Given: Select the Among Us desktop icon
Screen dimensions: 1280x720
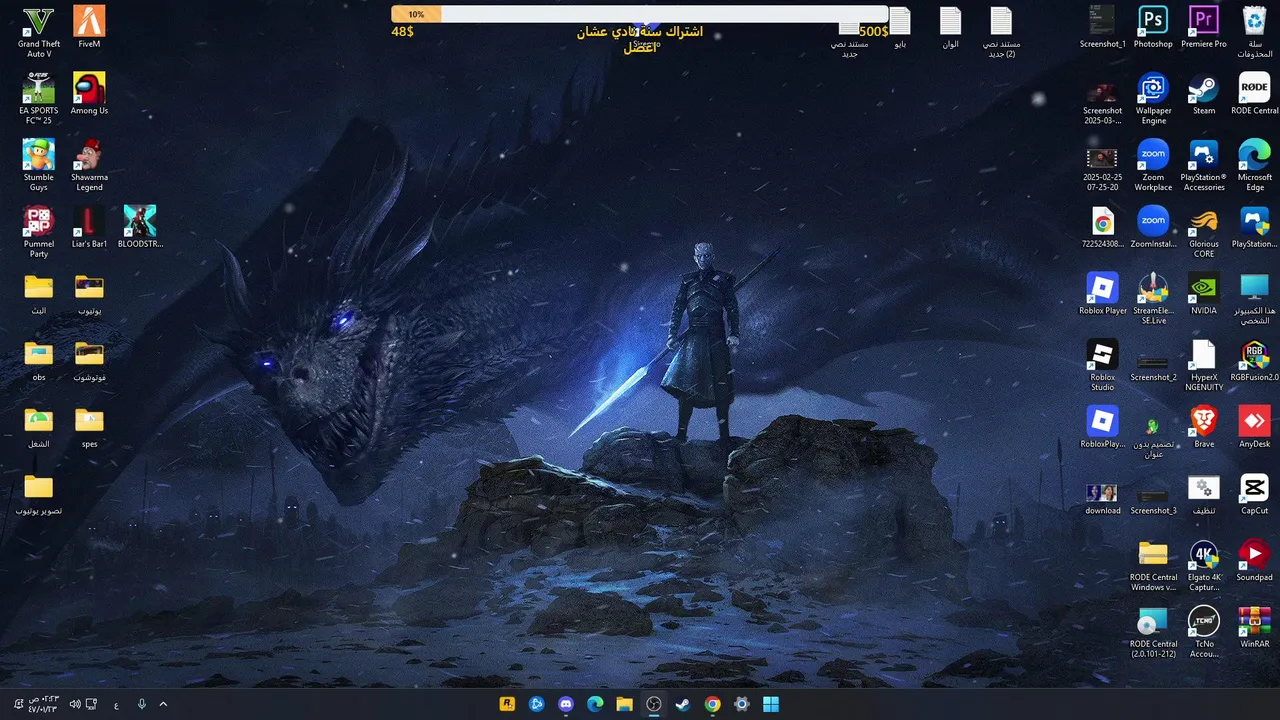Looking at the screenshot, I should (x=89, y=94).
